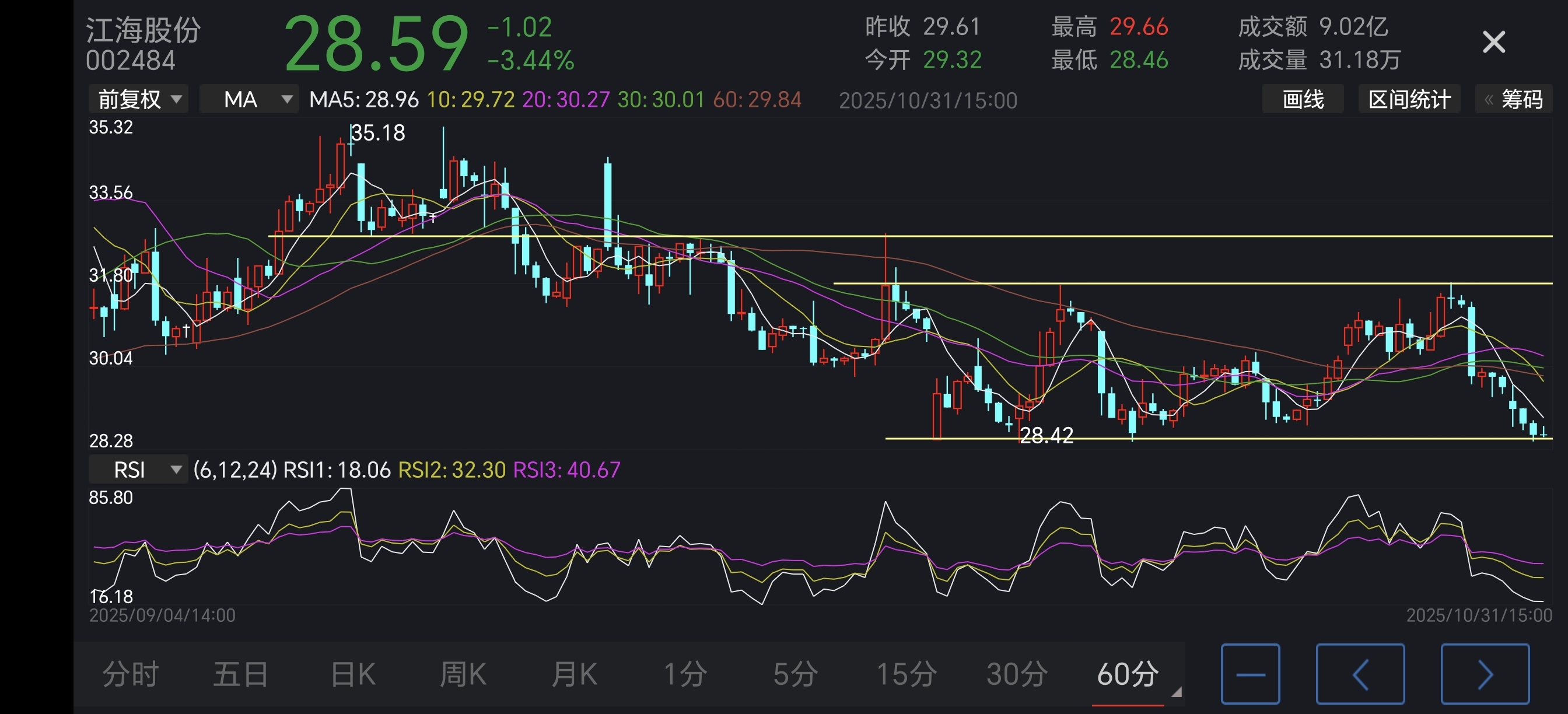Click the 35.18 high price marker
This screenshot has width=1568, height=714.
(377, 132)
